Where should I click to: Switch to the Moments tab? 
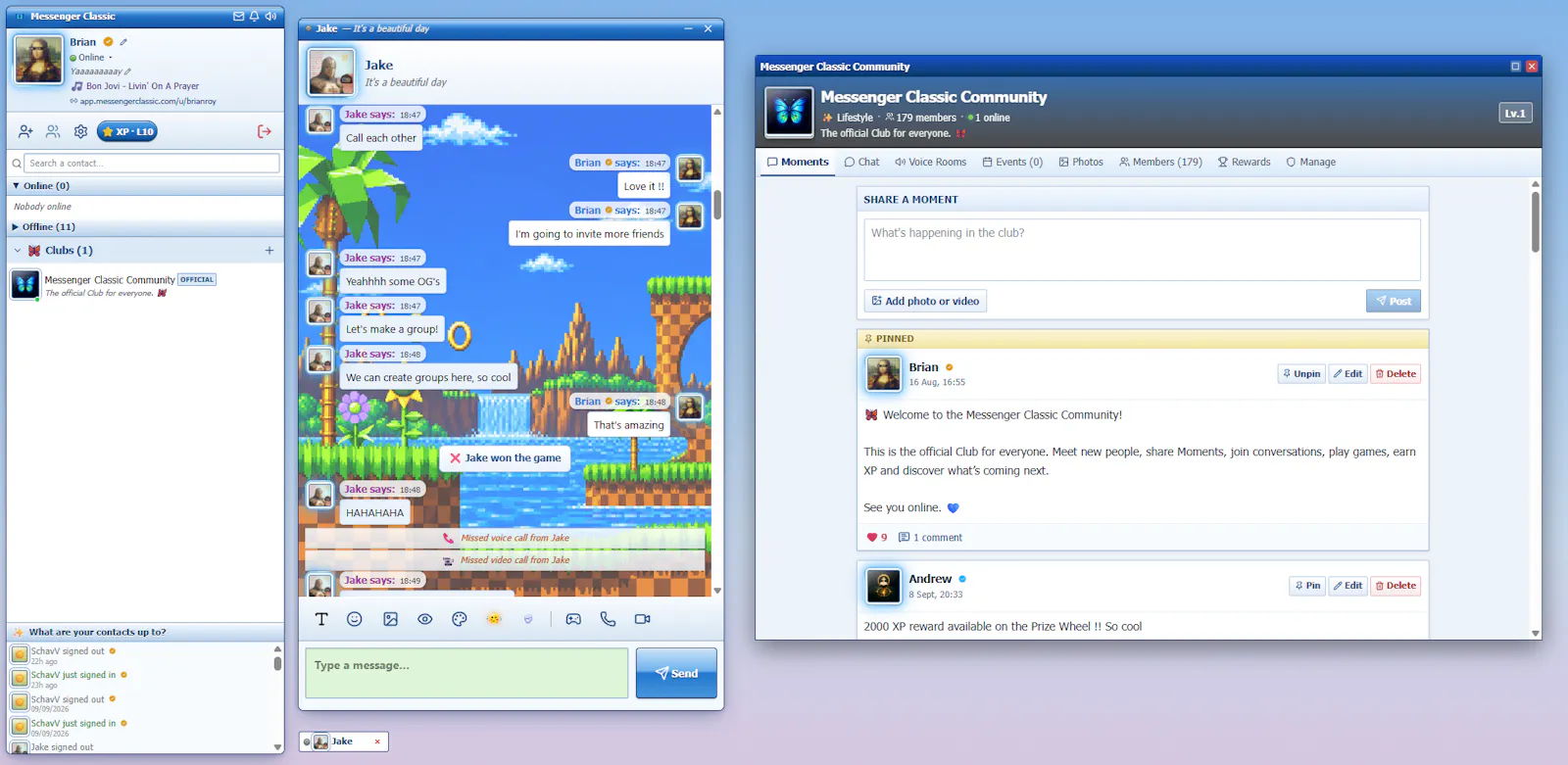[x=798, y=163]
